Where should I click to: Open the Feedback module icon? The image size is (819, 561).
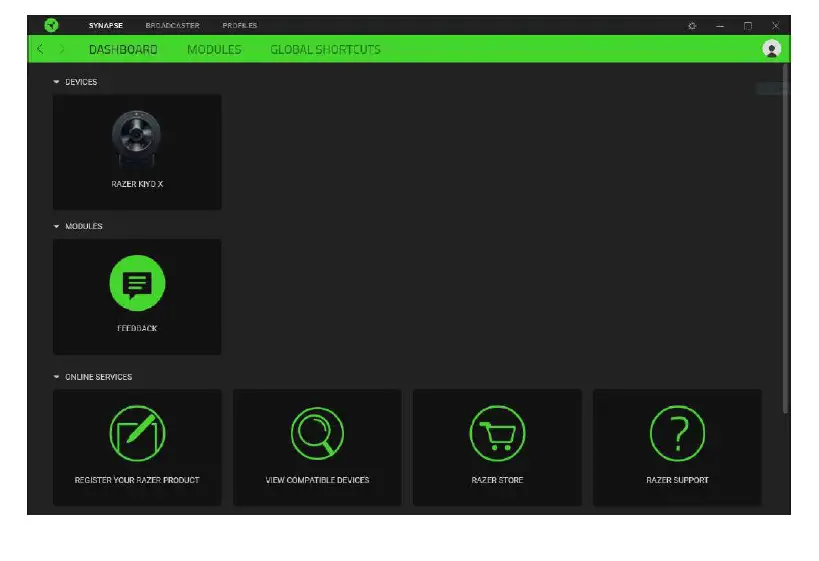pos(137,283)
